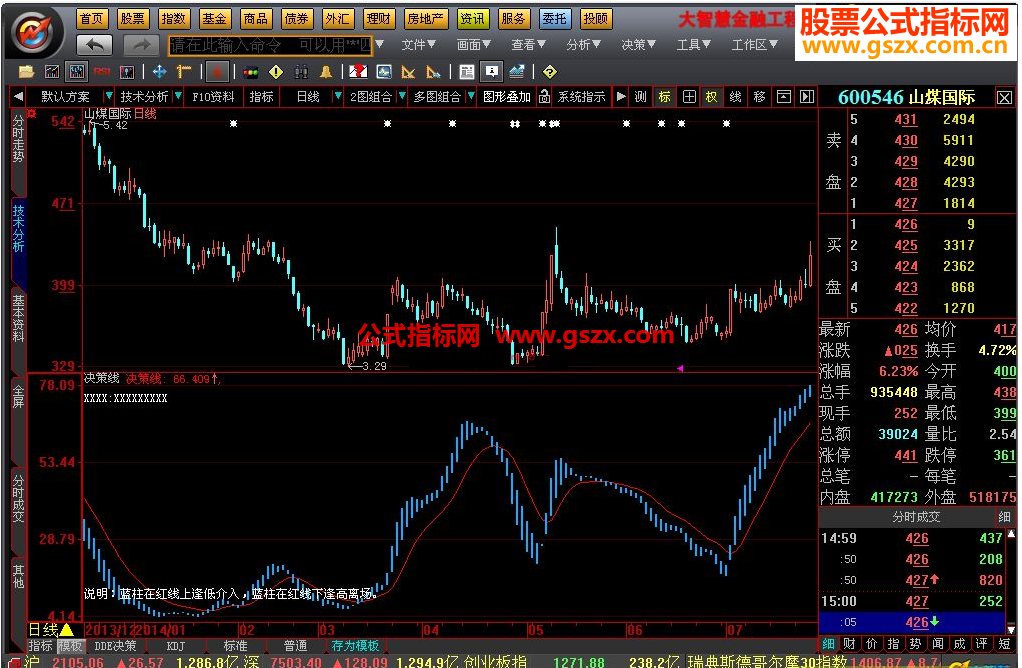Image resolution: width=1022 pixels, height=668 pixels.
Task: Toggle the 线 line button
Action: click(x=735, y=97)
